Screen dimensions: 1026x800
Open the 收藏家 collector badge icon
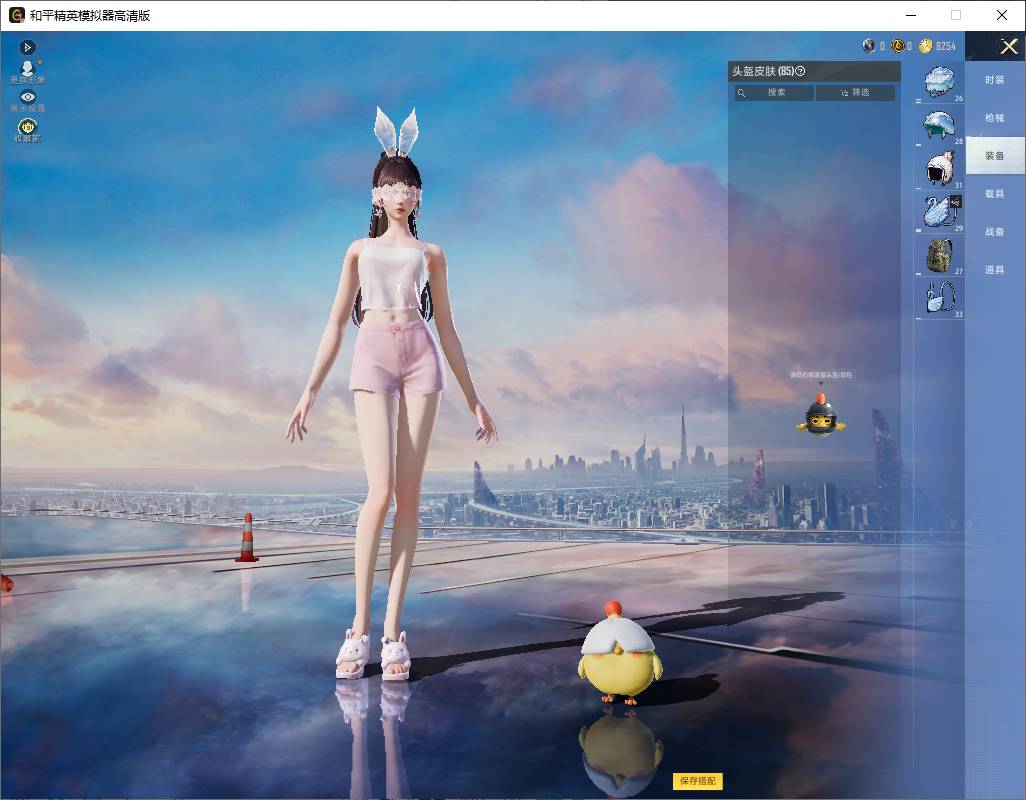tap(27, 130)
